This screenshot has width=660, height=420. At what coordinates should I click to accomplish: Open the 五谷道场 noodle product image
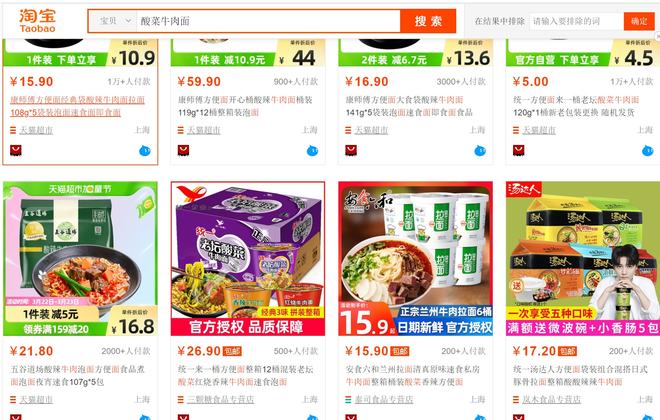(x=80, y=258)
